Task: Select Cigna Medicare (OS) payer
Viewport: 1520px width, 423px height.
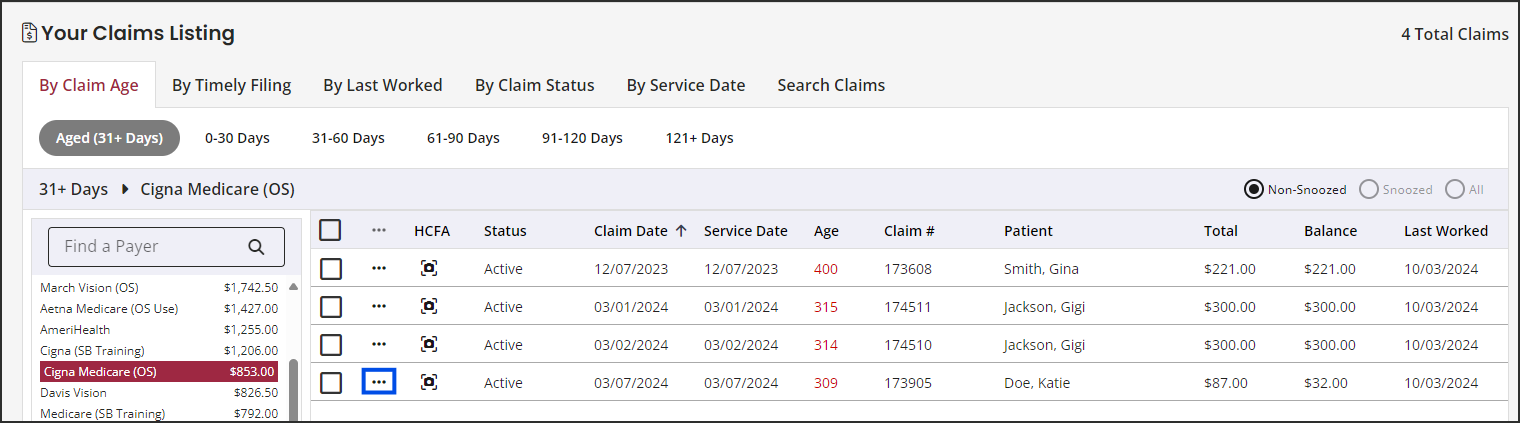Action: (159, 371)
